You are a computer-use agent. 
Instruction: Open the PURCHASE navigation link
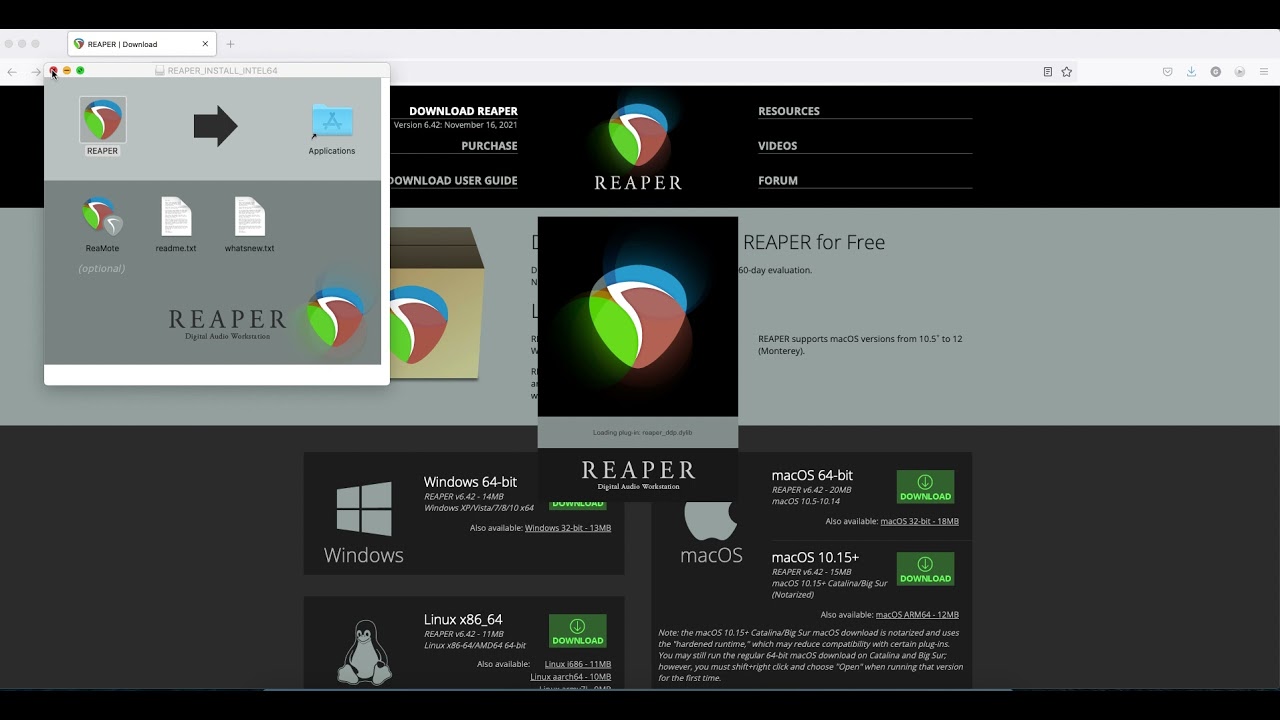tap(489, 146)
